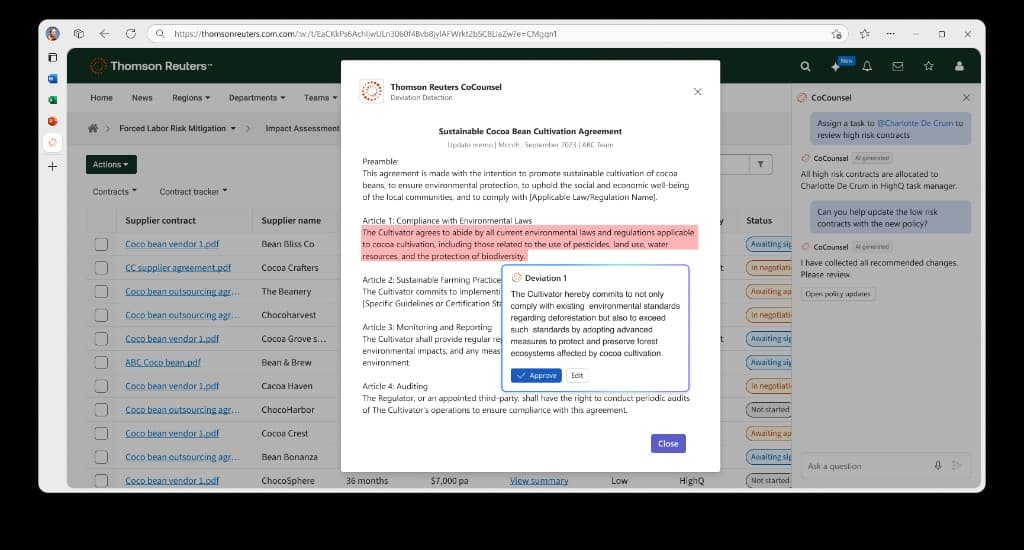Viewport: 1024px width, 550px height.
Task: Go to breadcrumb home icon
Action: pos(93,128)
